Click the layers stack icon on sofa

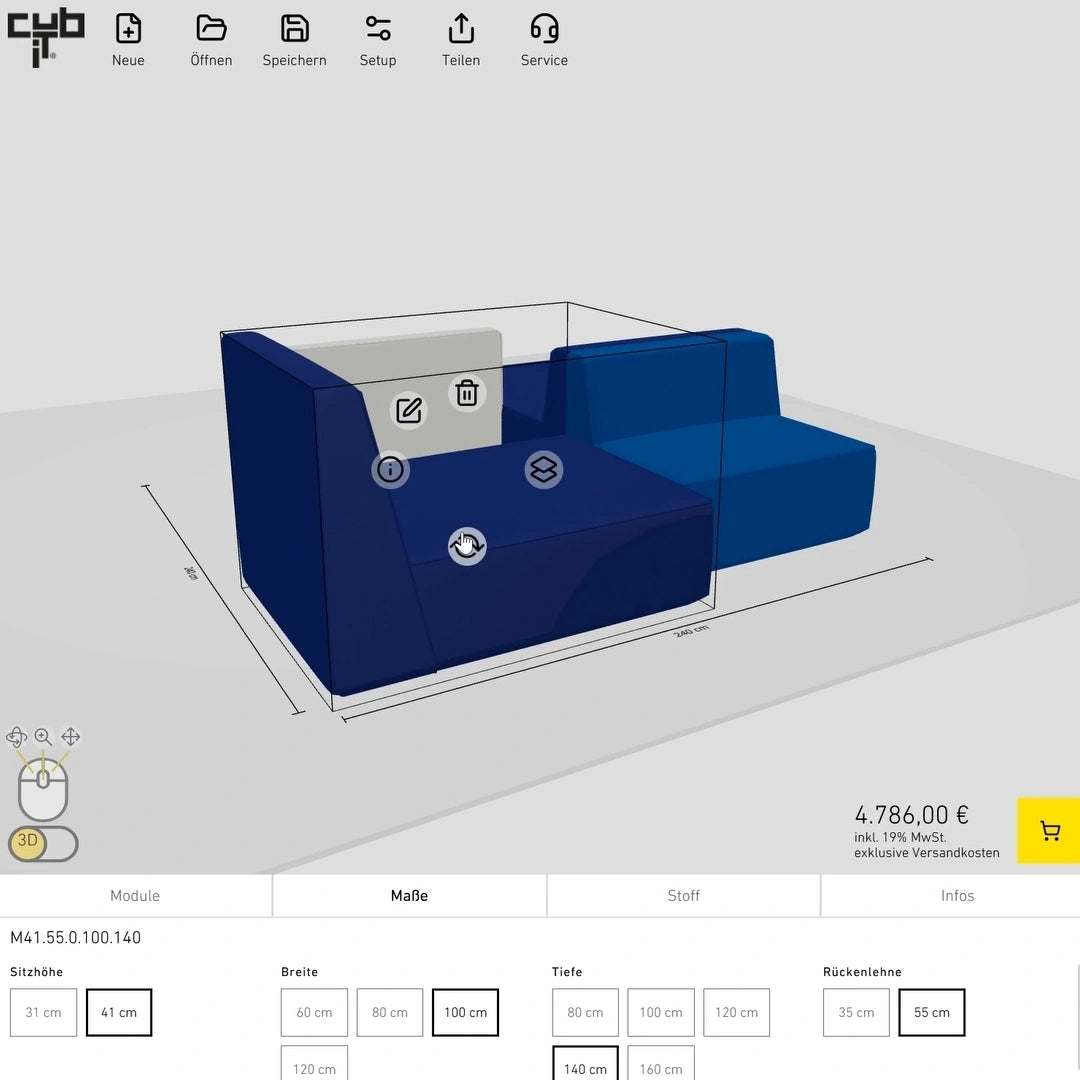[543, 469]
